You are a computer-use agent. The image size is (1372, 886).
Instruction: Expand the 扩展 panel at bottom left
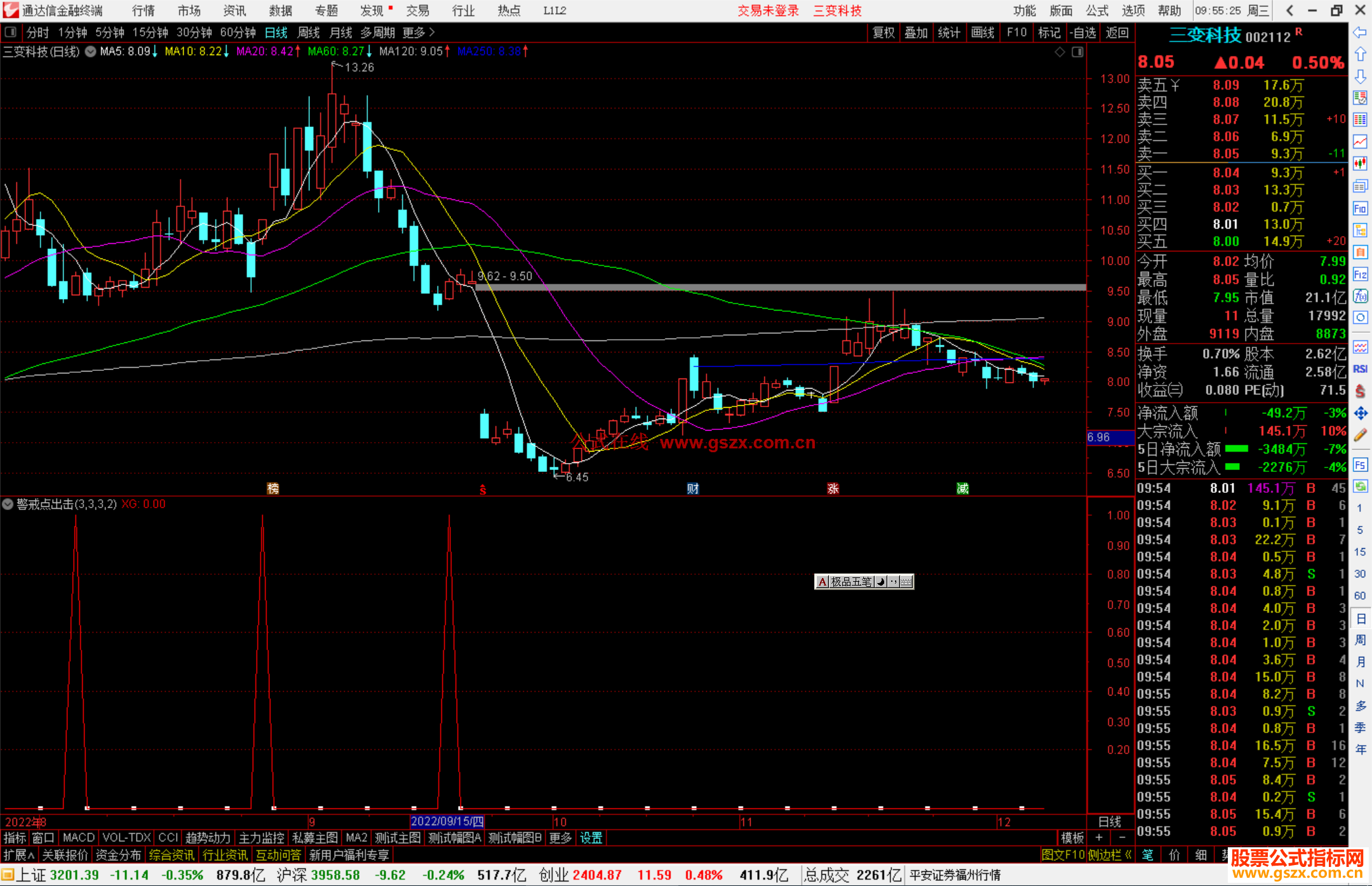[19, 855]
